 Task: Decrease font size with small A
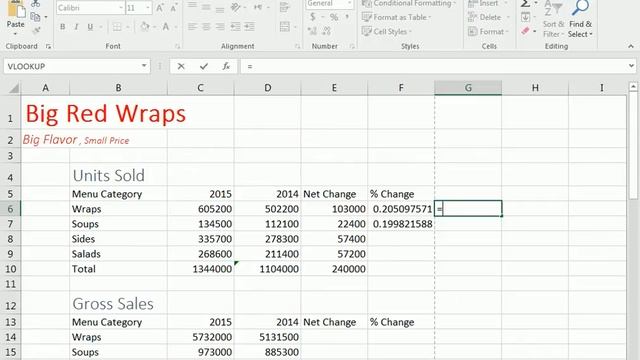pyautogui.click(x=174, y=8)
